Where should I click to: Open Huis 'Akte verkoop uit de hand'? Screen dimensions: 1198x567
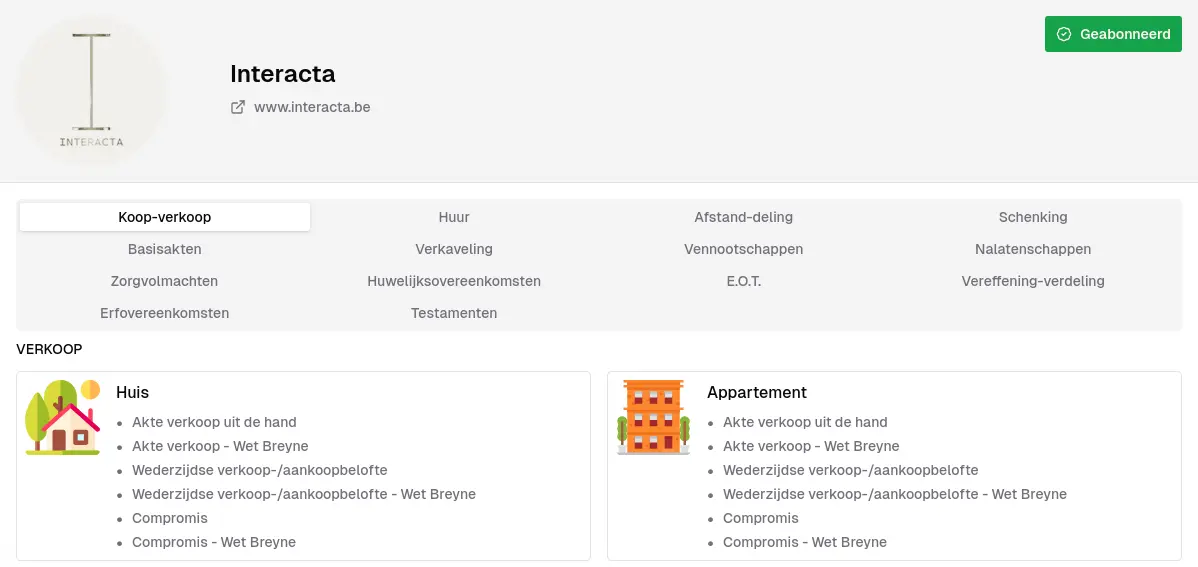[214, 422]
